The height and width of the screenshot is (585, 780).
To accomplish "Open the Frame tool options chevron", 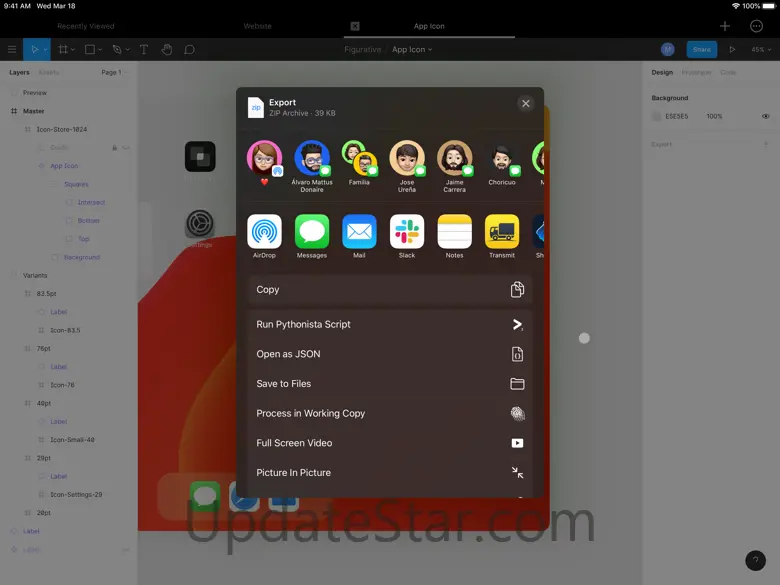I will (73, 50).
